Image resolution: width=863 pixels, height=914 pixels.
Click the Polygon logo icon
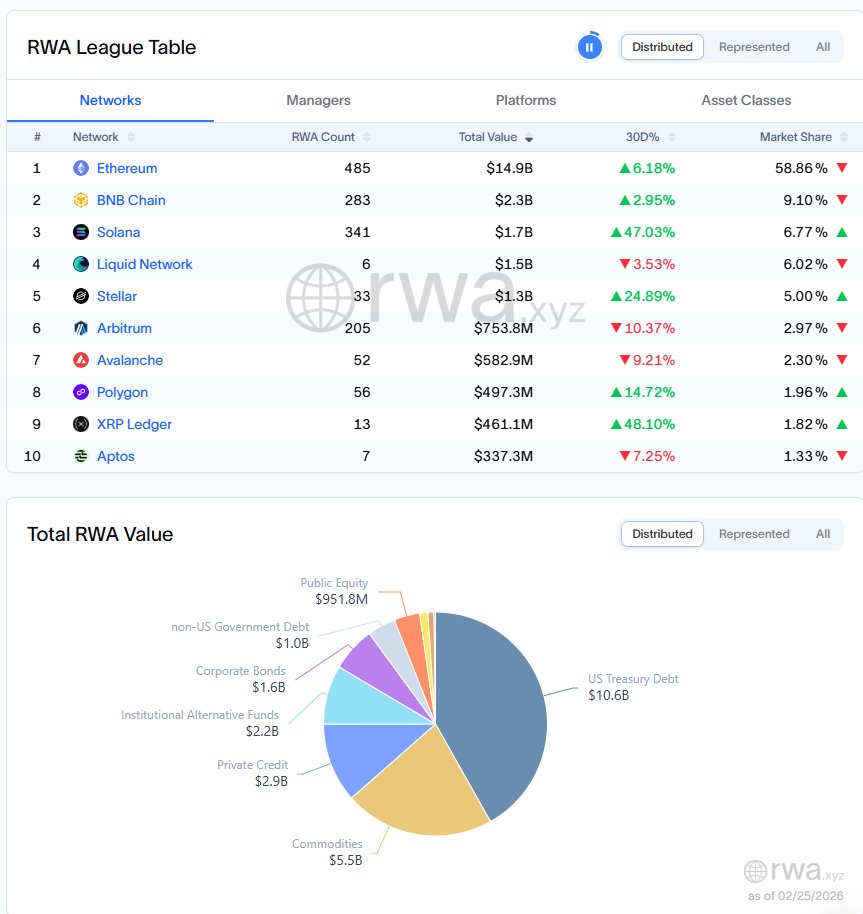[x=81, y=392]
